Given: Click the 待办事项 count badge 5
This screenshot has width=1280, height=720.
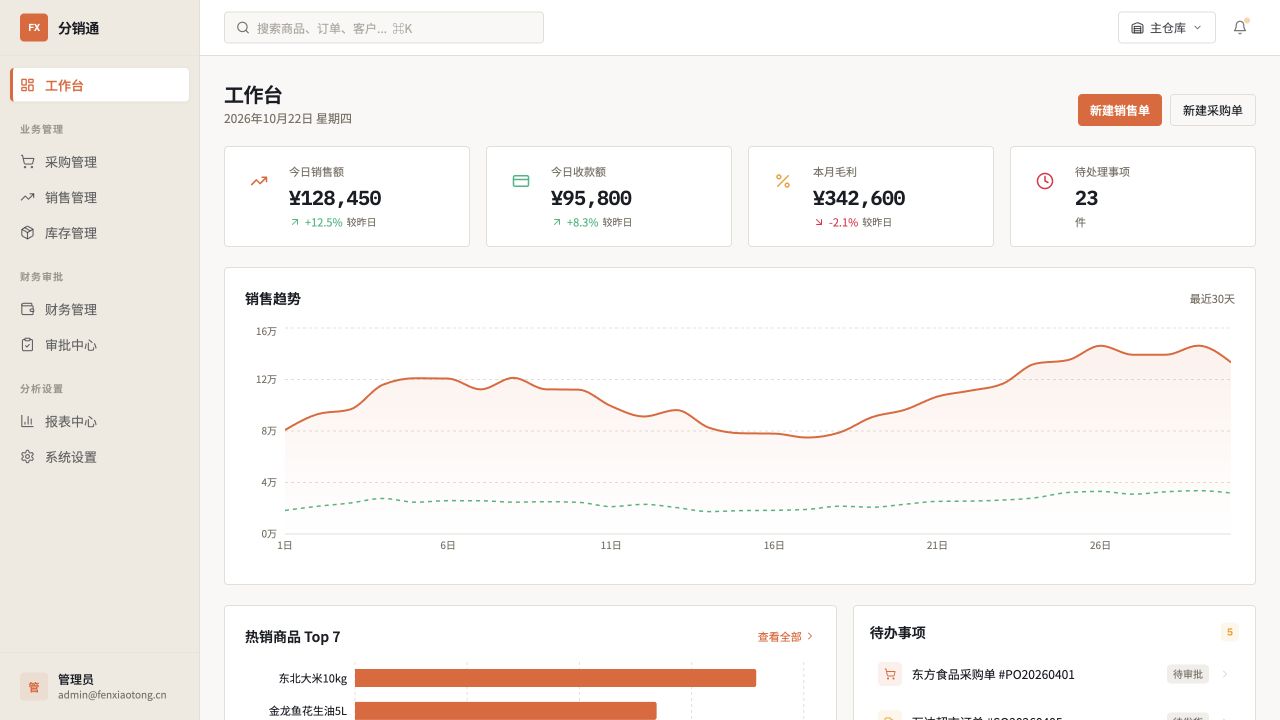Looking at the screenshot, I should click(1230, 632).
